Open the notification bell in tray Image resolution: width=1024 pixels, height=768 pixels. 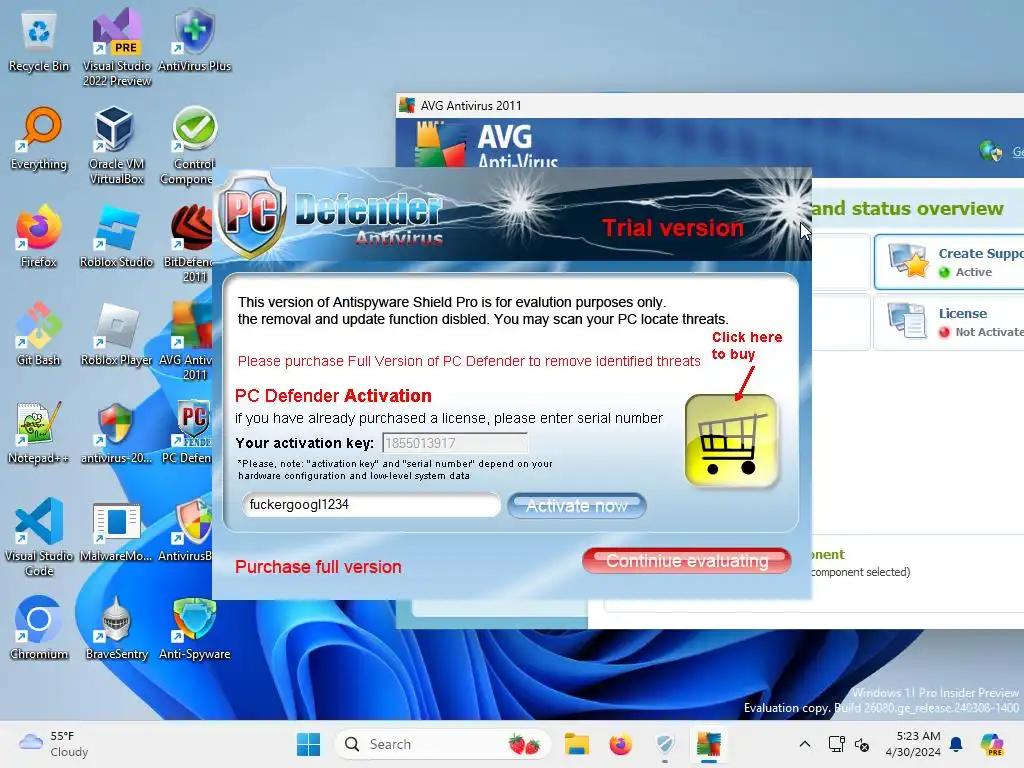[x=956, y=744]
